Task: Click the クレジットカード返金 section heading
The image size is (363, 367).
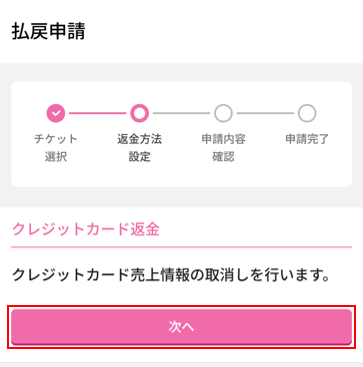Action: coord(86,230)
